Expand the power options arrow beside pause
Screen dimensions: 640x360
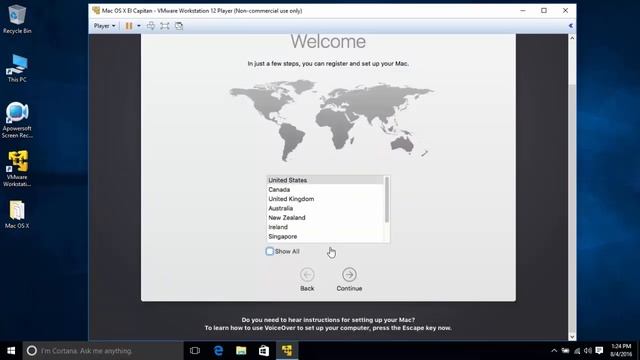[139, 26]
